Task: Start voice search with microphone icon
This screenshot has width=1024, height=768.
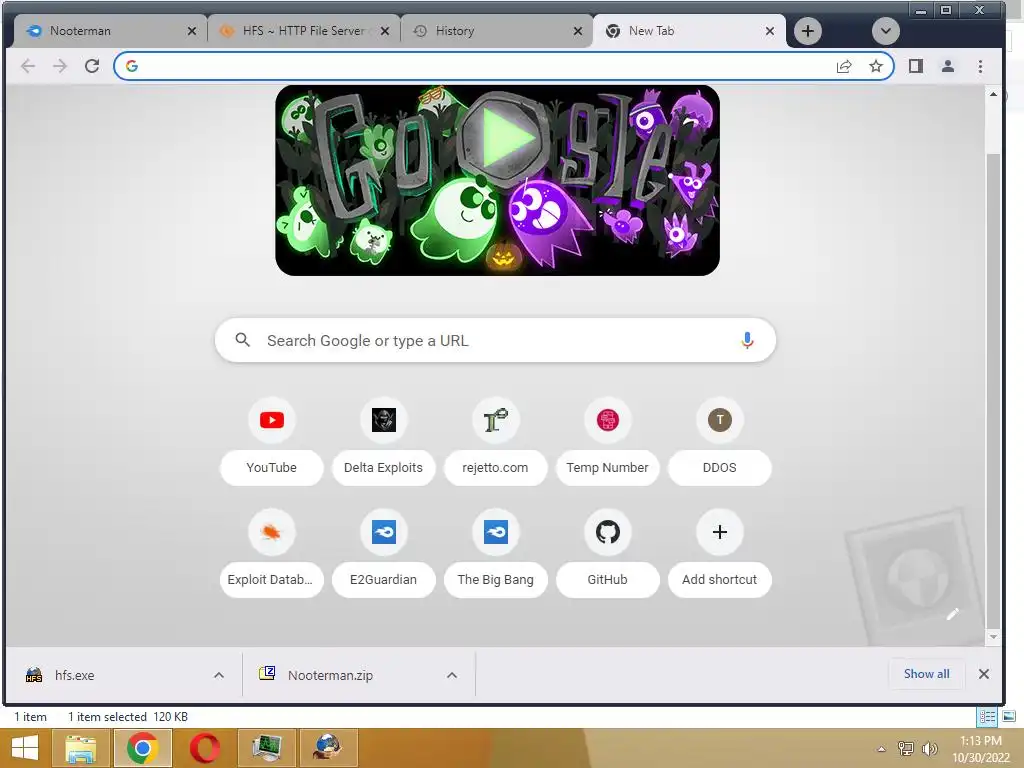Action: pyautogui.click(x=747, y=340)
